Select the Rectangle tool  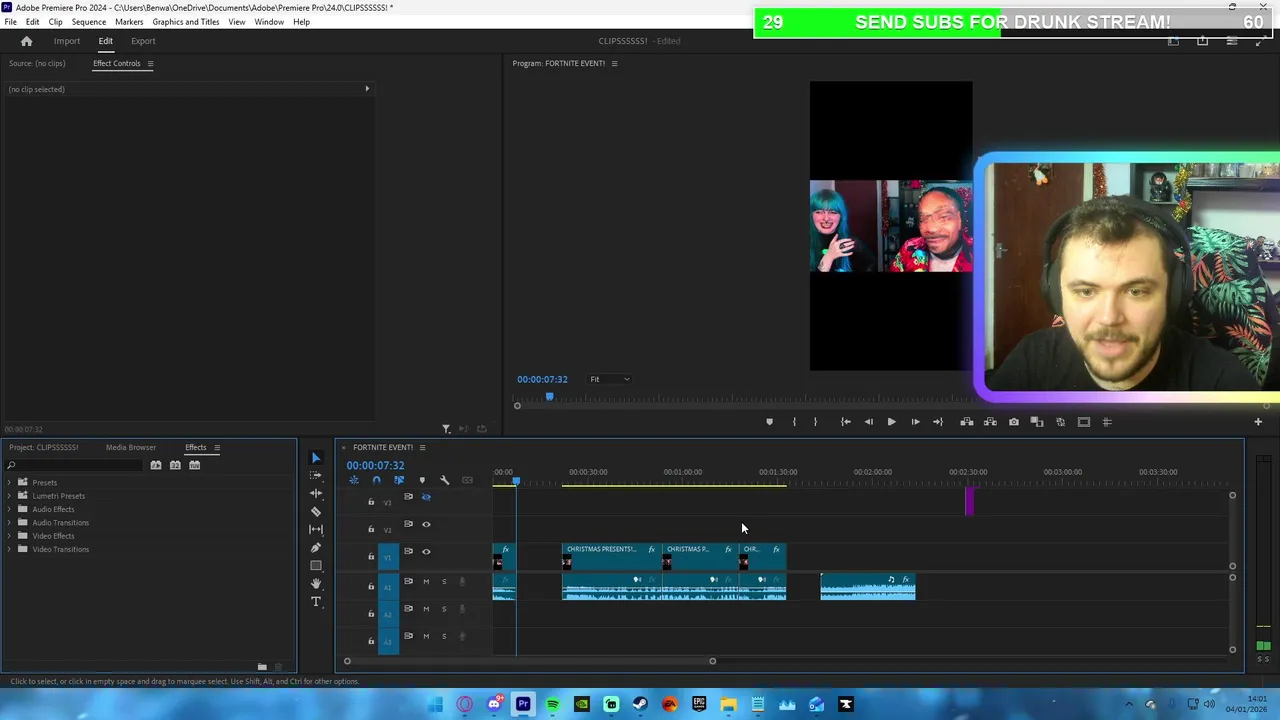(x=316, y=566)
